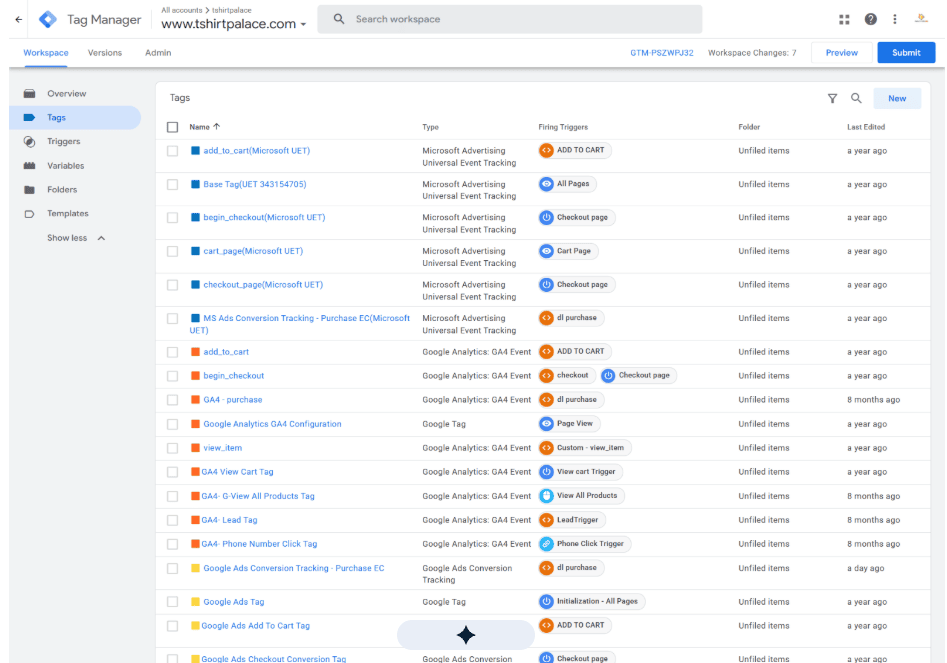Click the All Pages trigger chip
The image size is (947, 663).
point(567,184)
